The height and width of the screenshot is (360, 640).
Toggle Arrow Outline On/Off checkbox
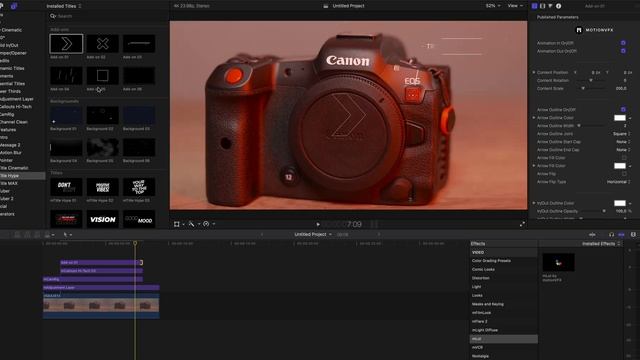pos(623,109)
